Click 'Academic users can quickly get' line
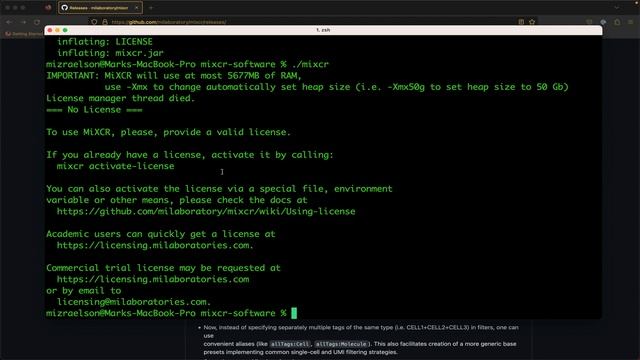This screenshot has height=360, width=640. point(161,234)
